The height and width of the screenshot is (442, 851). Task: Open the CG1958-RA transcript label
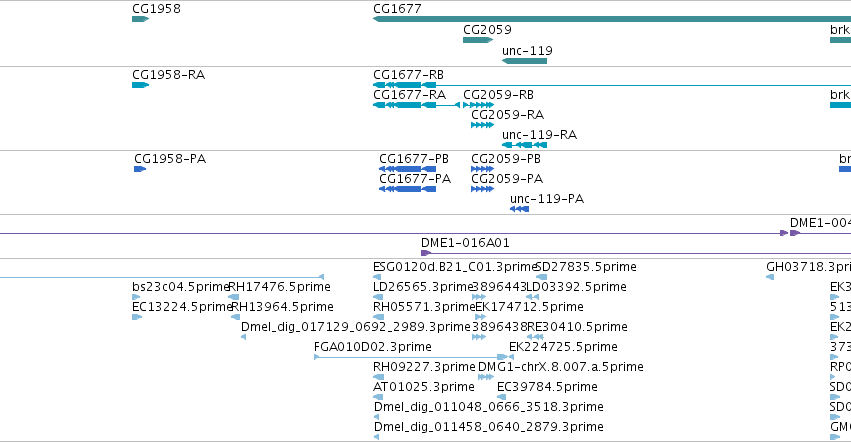(x=168, y=75)
